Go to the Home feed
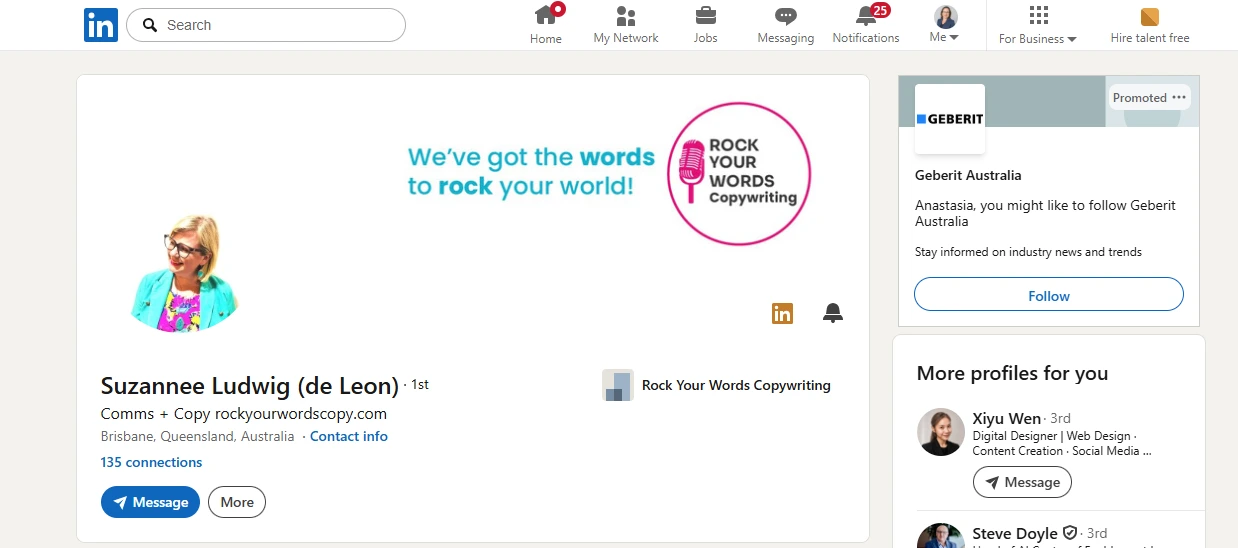Image resolution: width=1238 pixels, height=548 pixels. point(546,25)
